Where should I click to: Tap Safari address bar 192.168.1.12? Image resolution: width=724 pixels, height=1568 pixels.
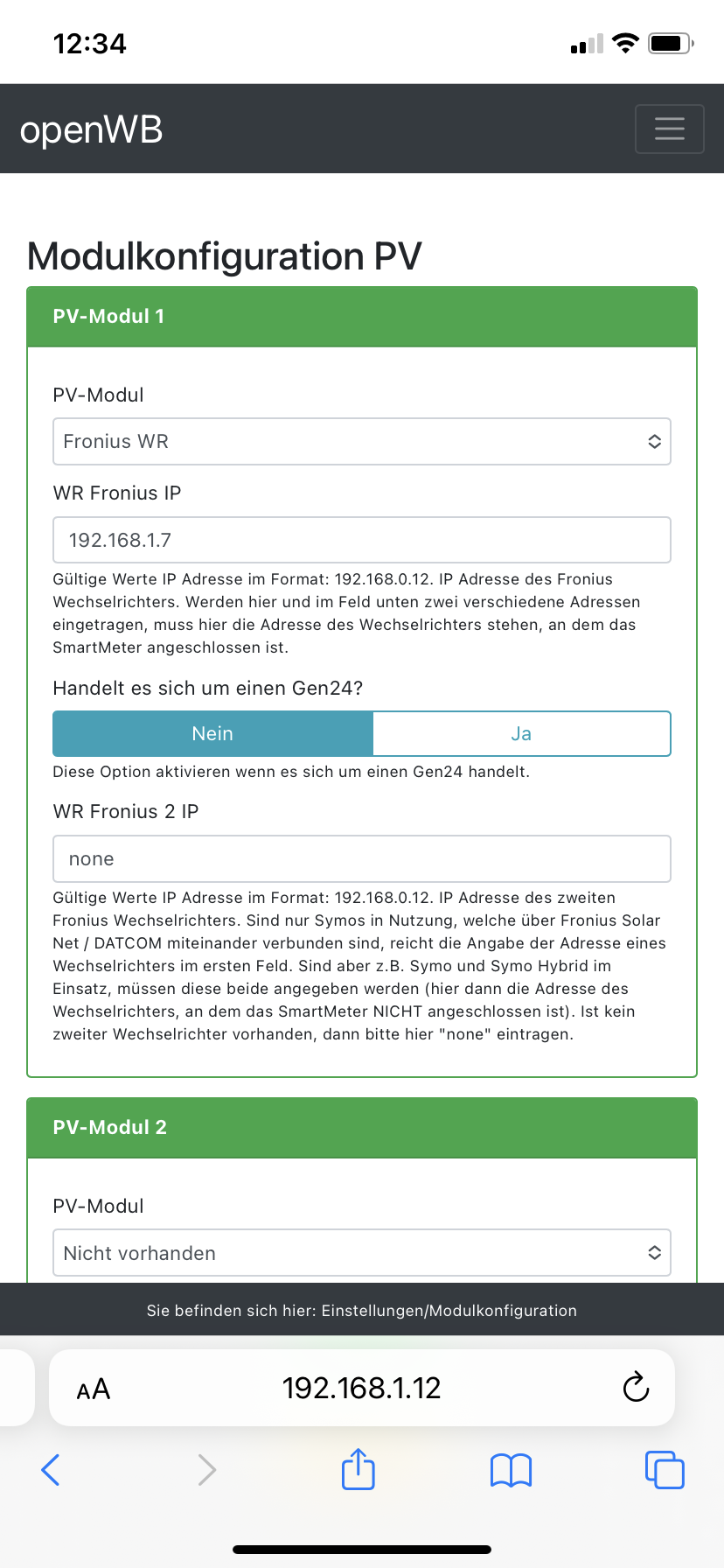coord(361,1388)
